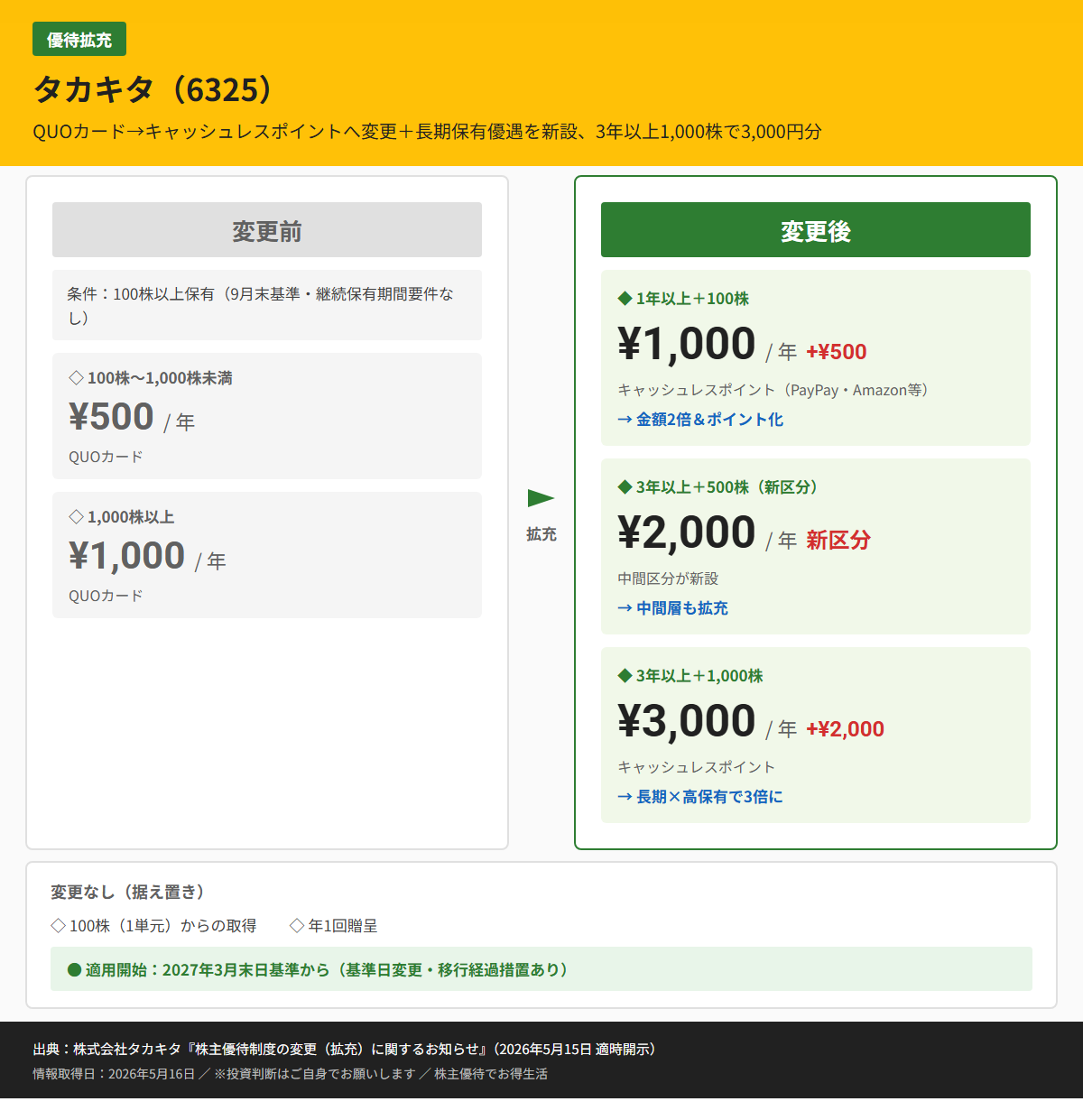
Task: Click the 3年以上＋500株（新区分） tier label
Action: 730,487
